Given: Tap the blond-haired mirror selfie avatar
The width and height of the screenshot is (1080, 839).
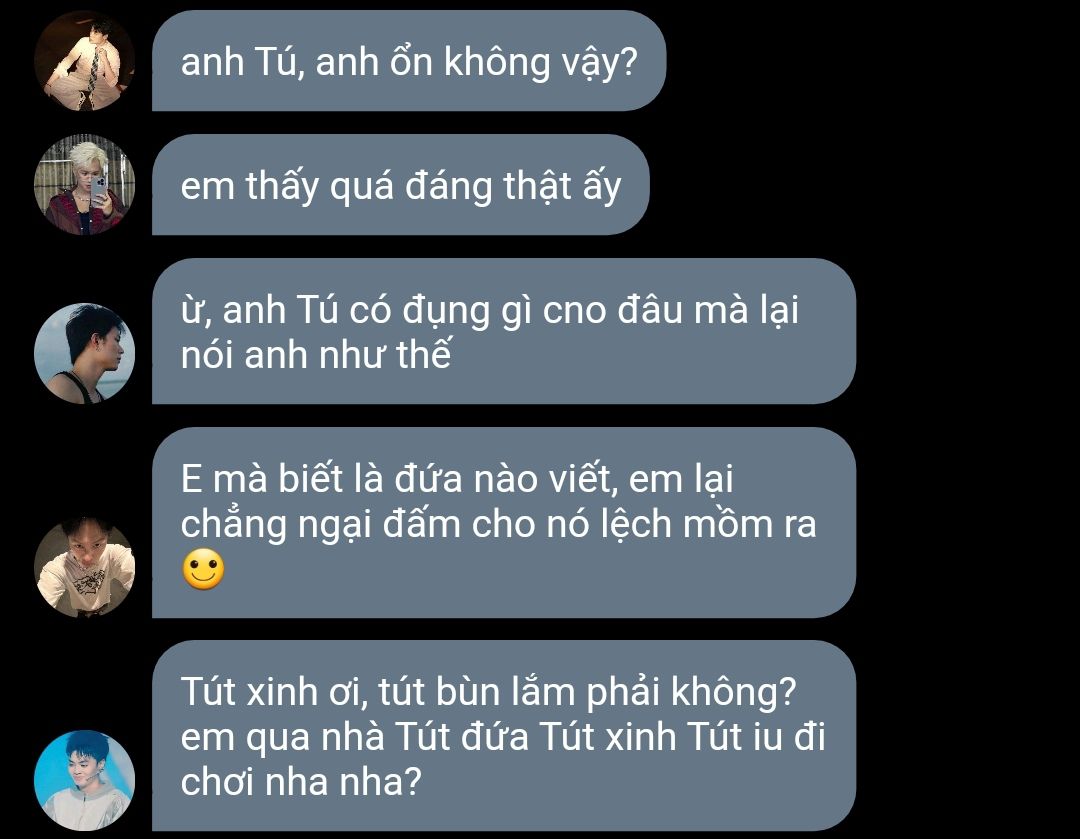Looking at the screenshot, I should pos(84,185).
